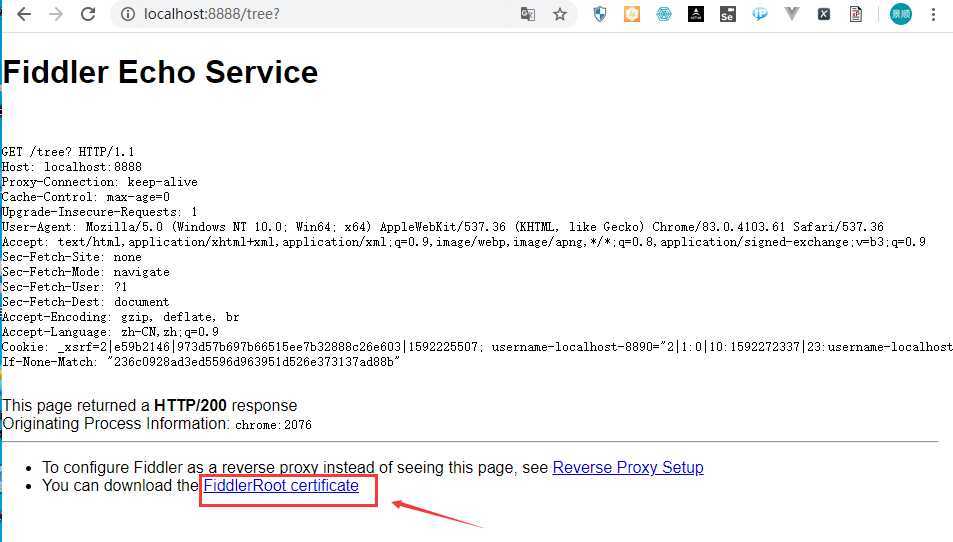Click 'Upgrade-Insecure-Requests: 1' line
The height and width of the screenshot is (542, 953).
pyautogui.click(x=100, y=212)
